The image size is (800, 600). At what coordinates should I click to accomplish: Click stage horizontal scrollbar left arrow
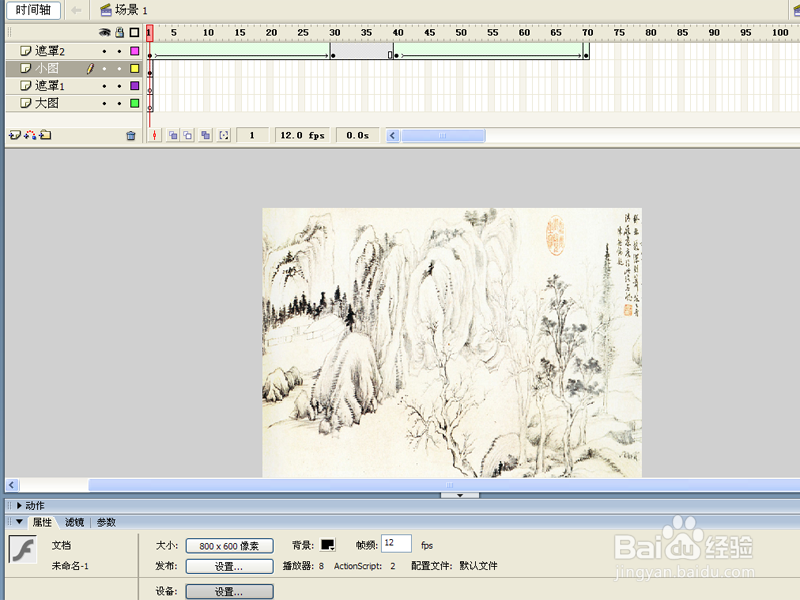pyautogui.click(x=12, y=485)
